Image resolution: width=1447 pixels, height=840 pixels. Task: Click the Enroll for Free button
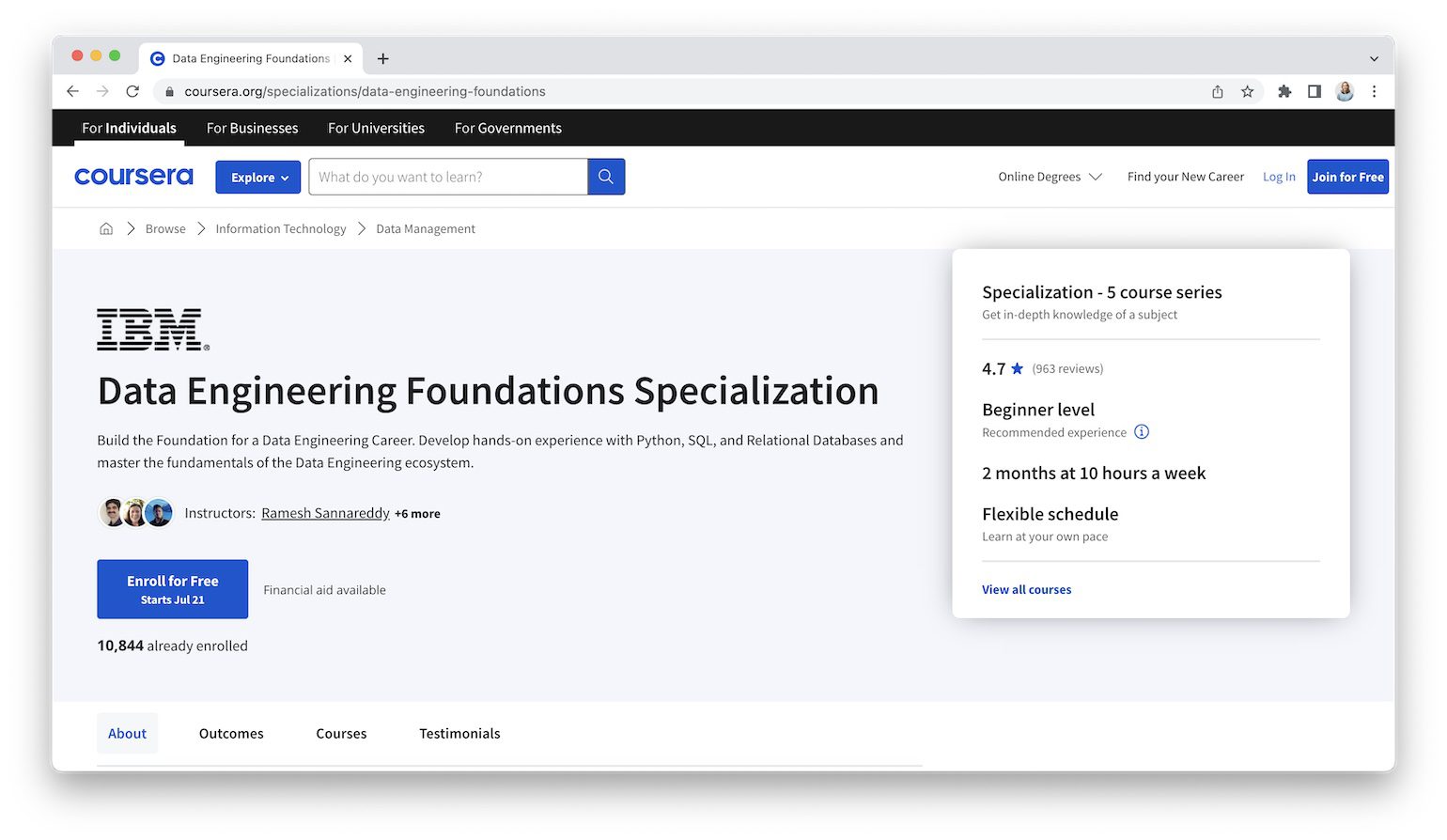point(172,589)
